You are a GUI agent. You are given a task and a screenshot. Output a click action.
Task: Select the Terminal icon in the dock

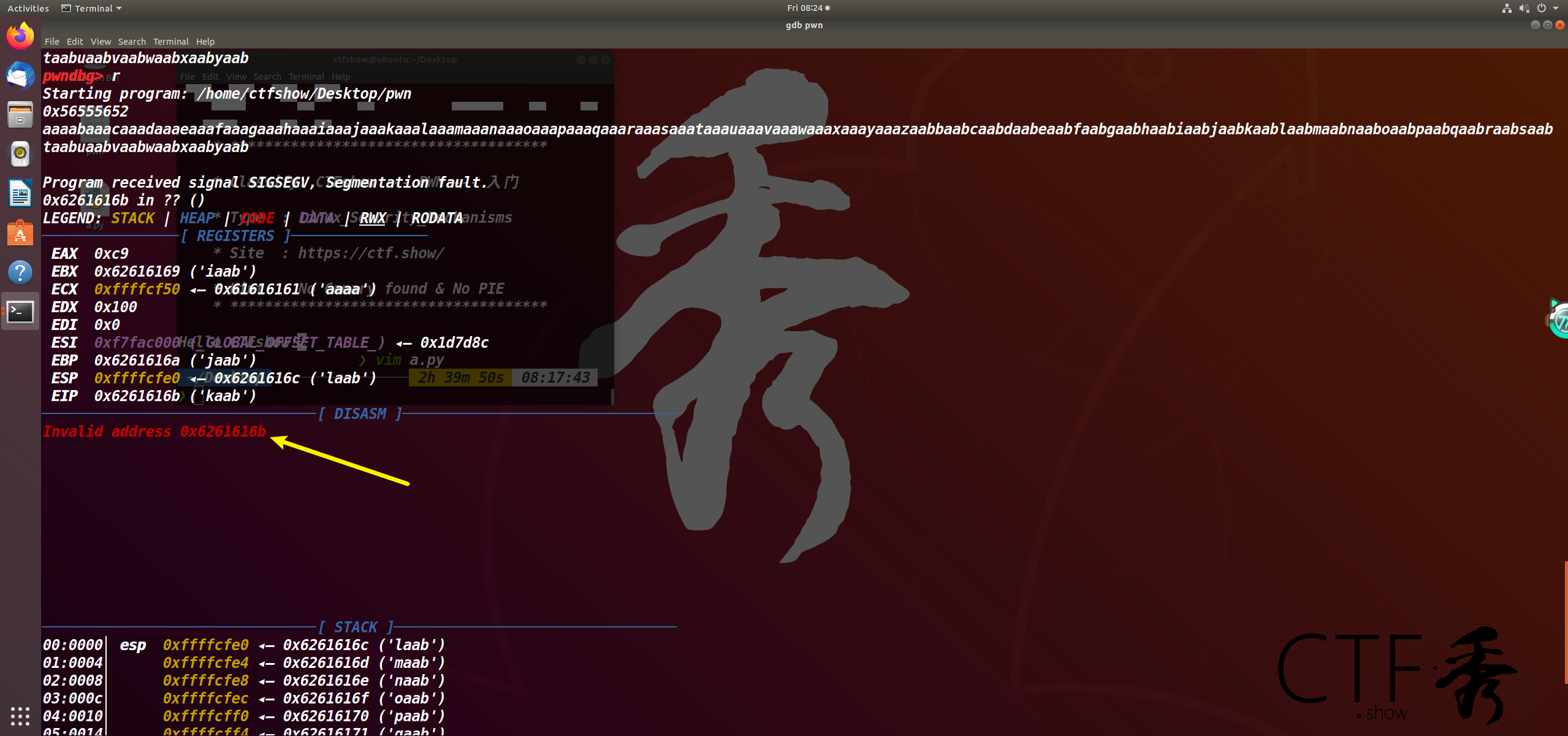[20, 312]
